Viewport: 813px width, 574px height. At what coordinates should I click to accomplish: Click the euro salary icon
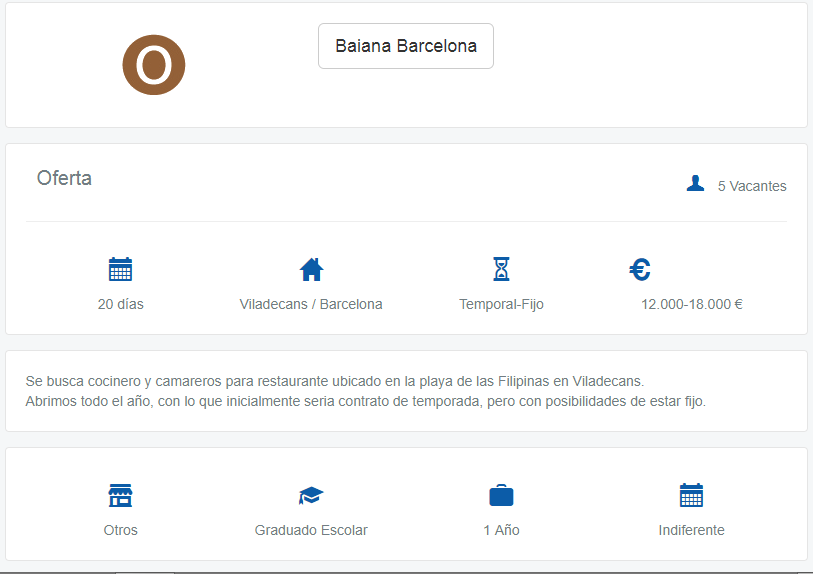640,269
